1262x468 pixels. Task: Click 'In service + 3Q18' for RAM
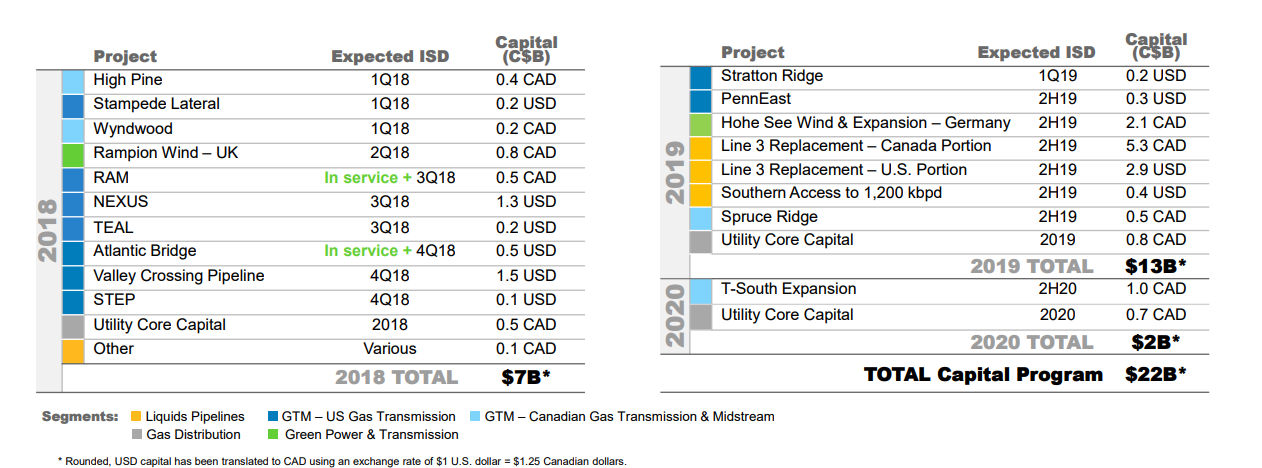(389, 178)
